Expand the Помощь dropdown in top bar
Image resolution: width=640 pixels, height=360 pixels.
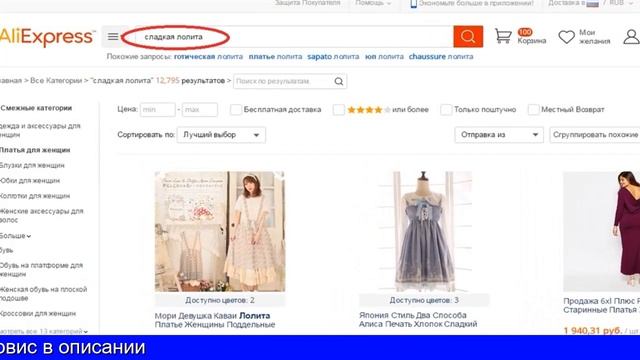pos(373,3)
